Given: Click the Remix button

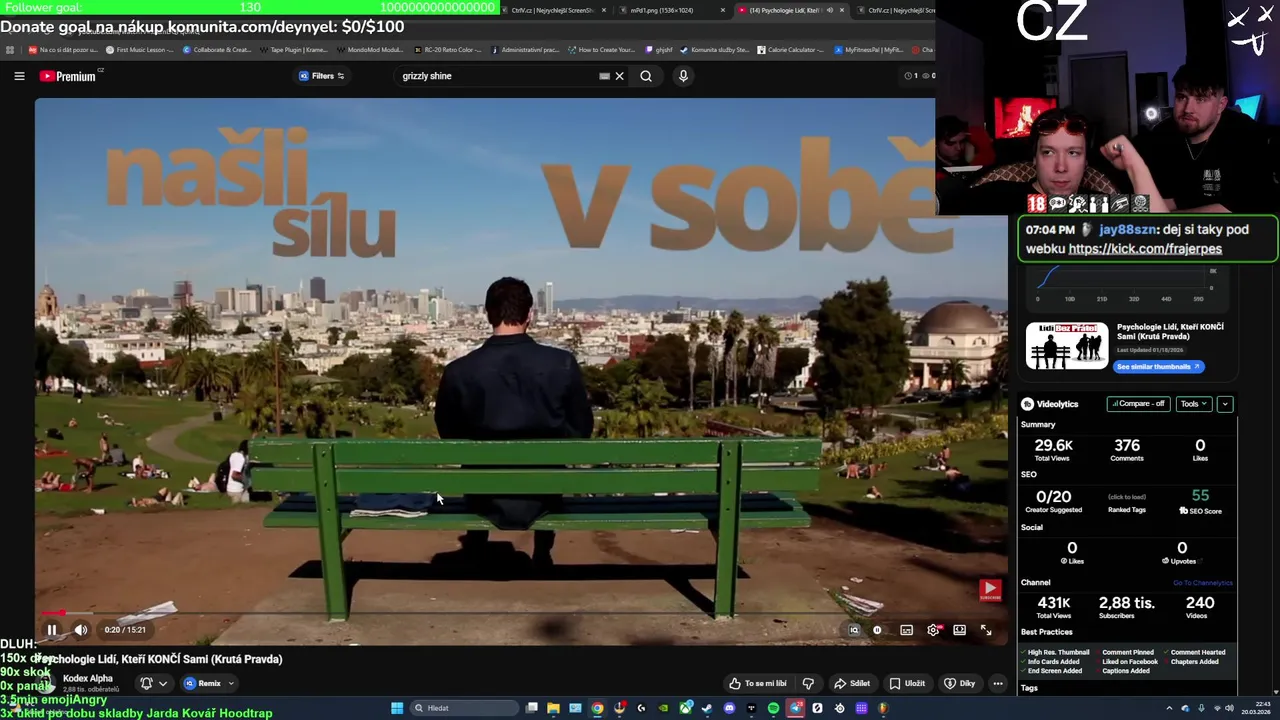Looking at the screenshot, I should 202,683.
